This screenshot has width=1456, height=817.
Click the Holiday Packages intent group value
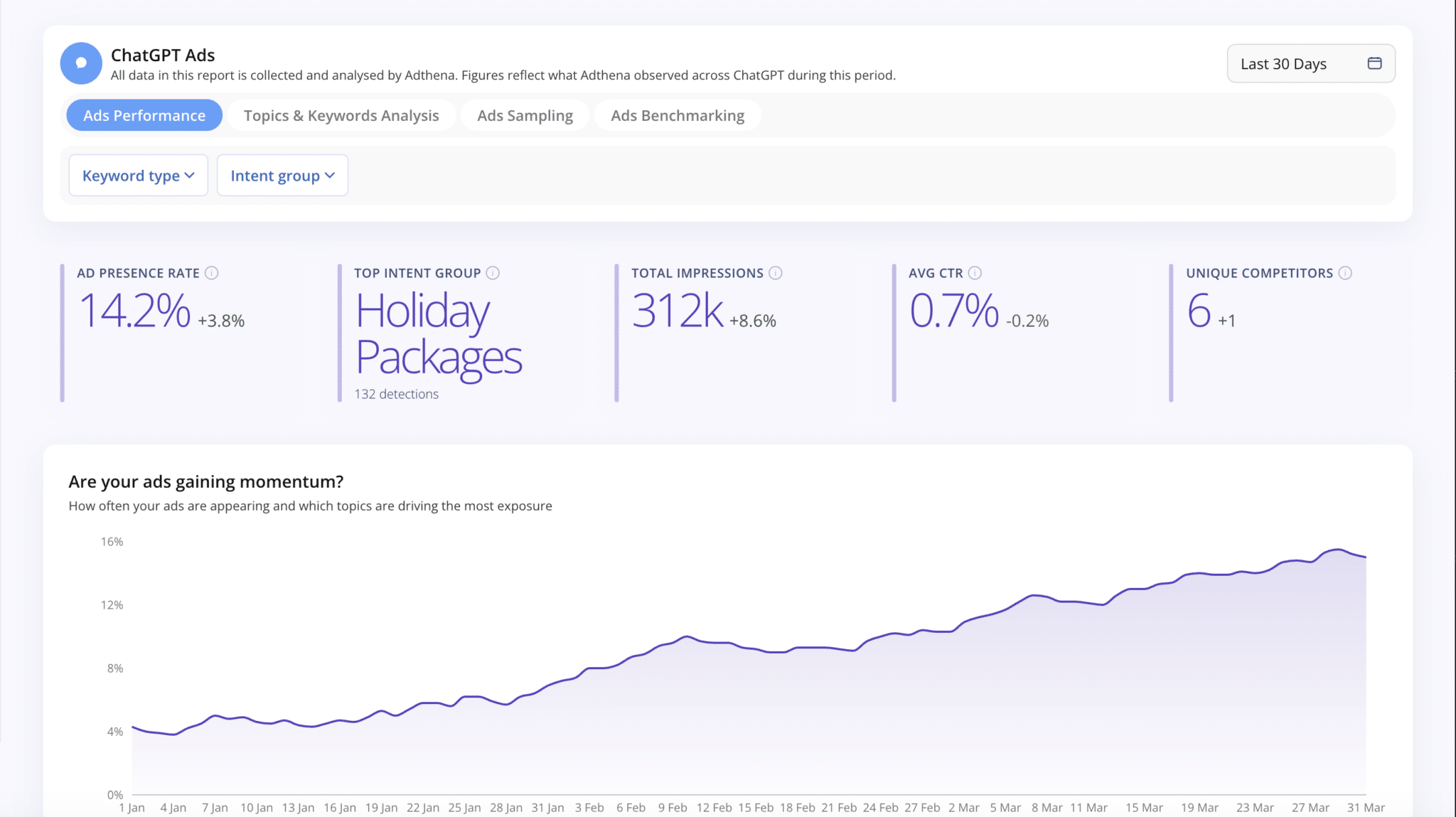point(439,334)
